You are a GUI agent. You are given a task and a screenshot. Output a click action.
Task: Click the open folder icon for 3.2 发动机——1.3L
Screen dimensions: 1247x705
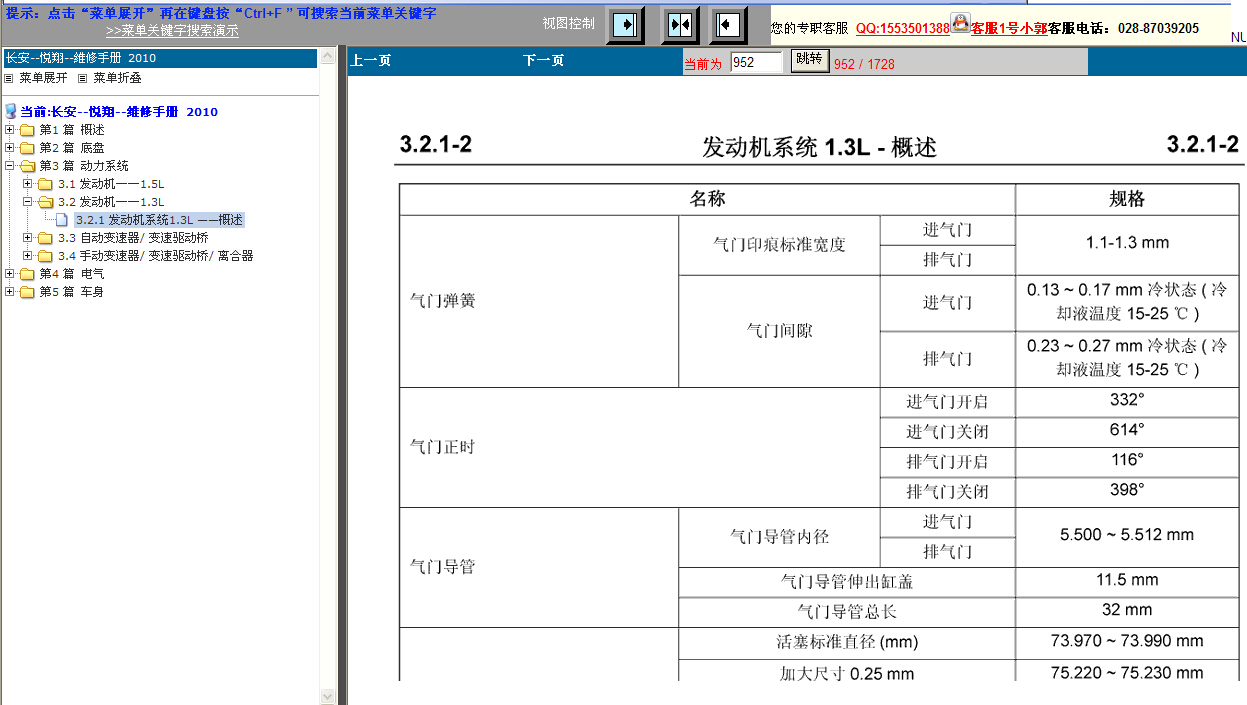pyautogui.click(x=45, y=202)
